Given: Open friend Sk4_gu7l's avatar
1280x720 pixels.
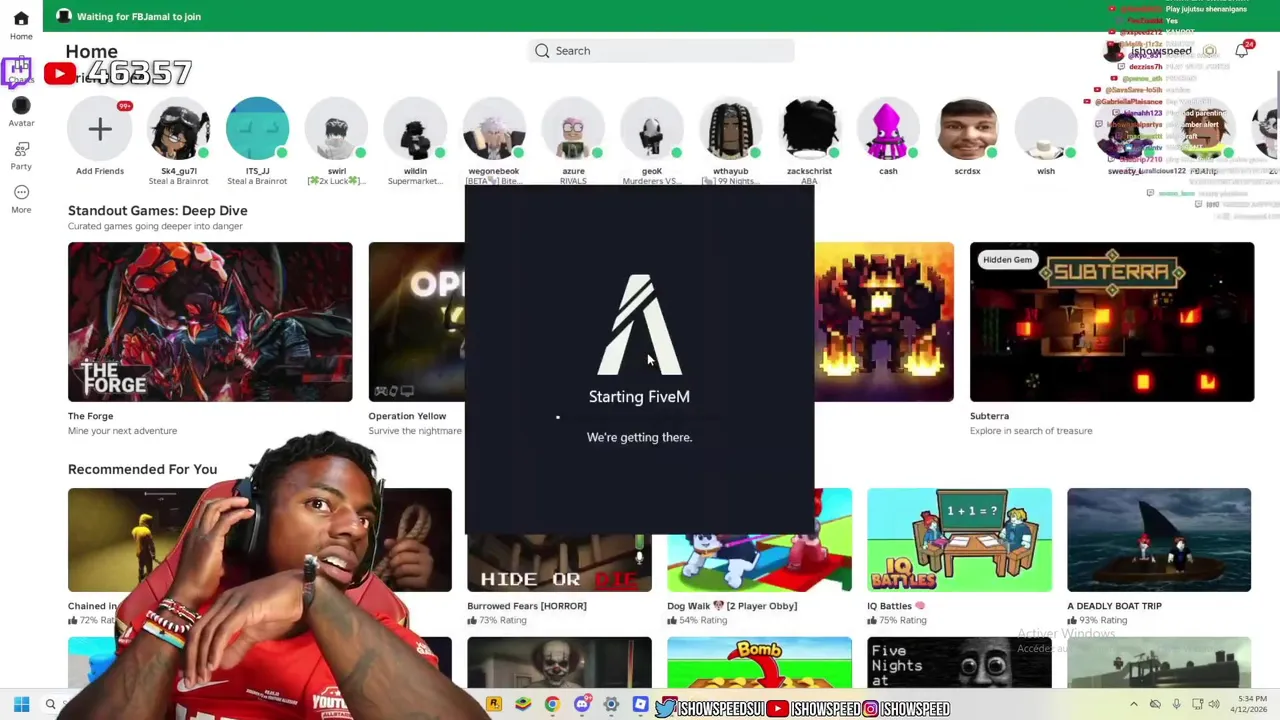Looking at the screenshot, I should pyautogui.click(x=179, y=129).
